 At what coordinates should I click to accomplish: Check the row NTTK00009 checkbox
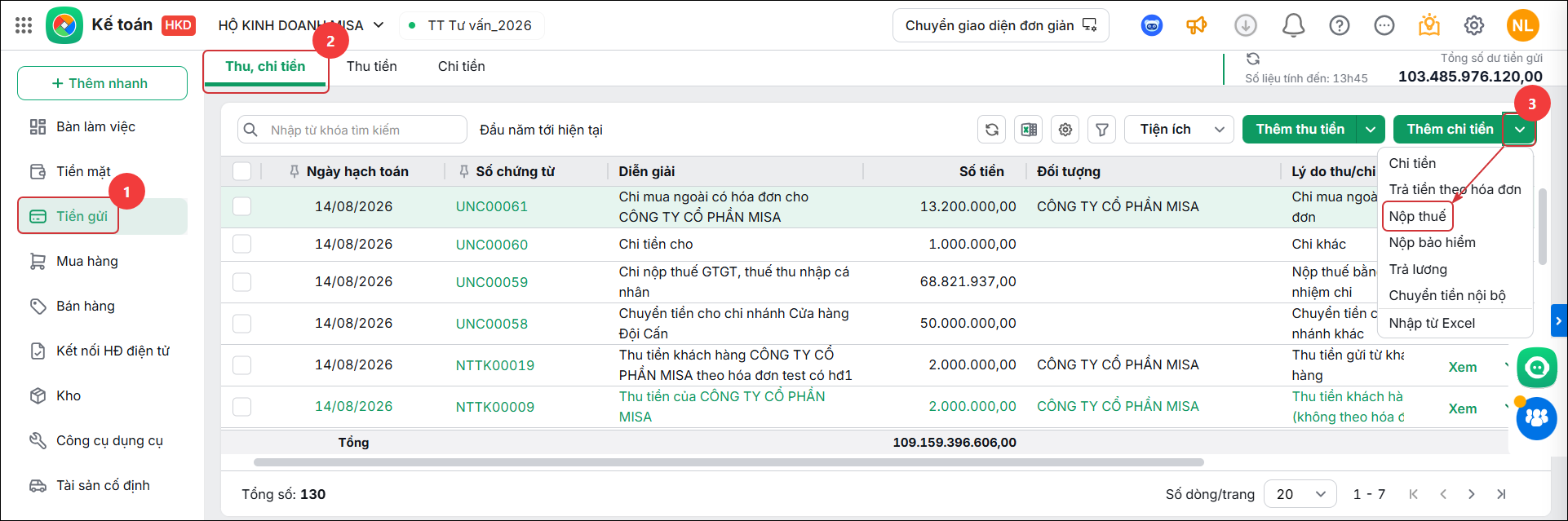tap(241, 407)
